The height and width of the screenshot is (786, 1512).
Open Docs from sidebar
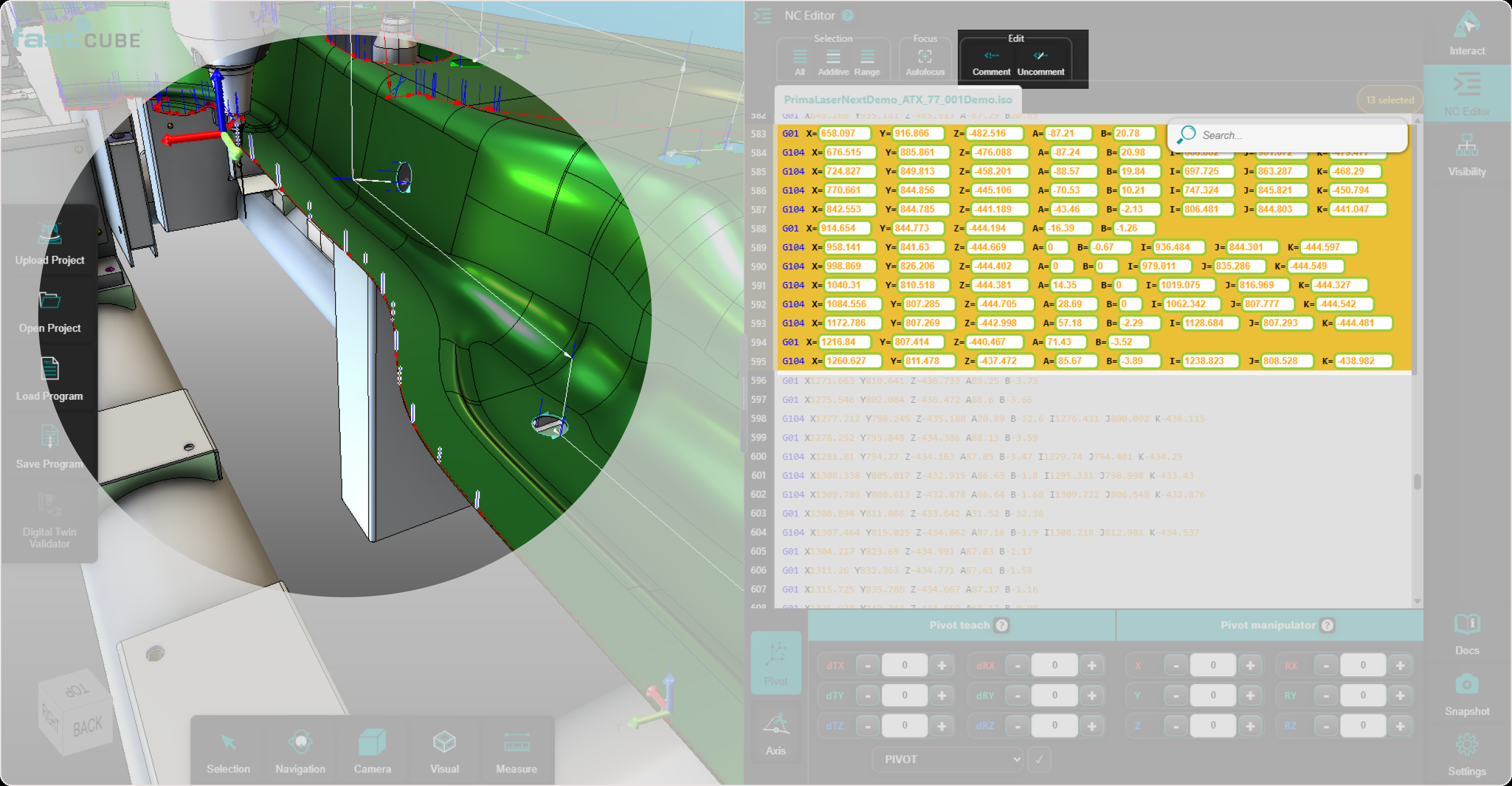pyautogui.click(x=1467, y=634)
